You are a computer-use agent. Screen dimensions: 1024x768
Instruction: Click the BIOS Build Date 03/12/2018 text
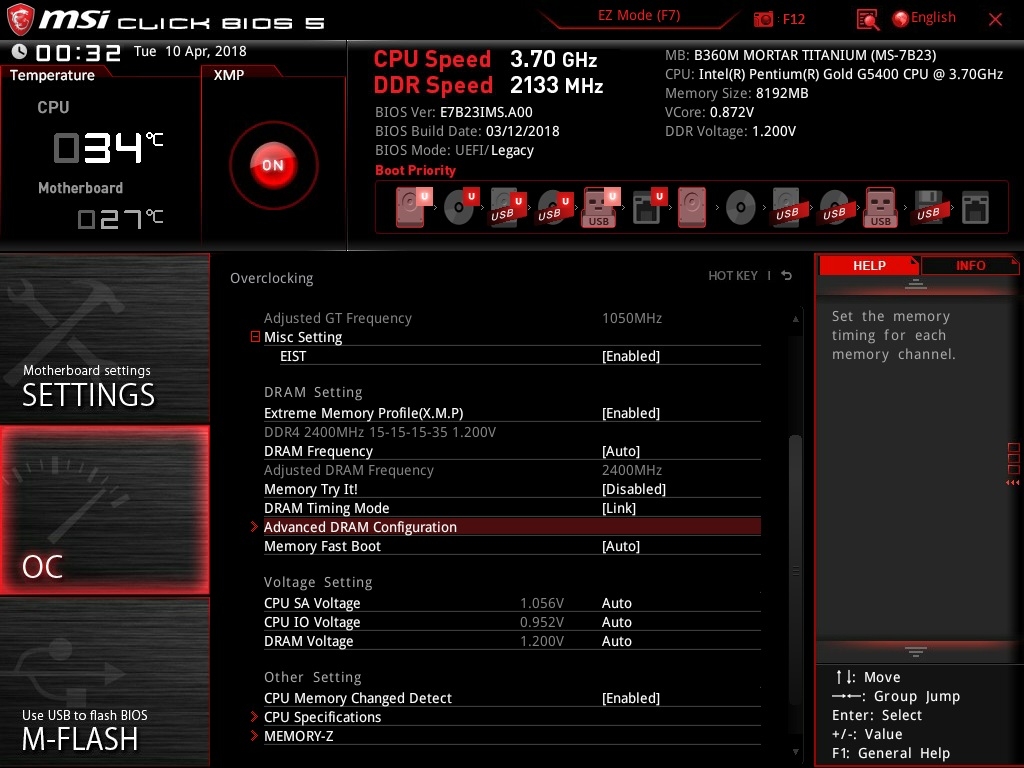click(467, 131)
